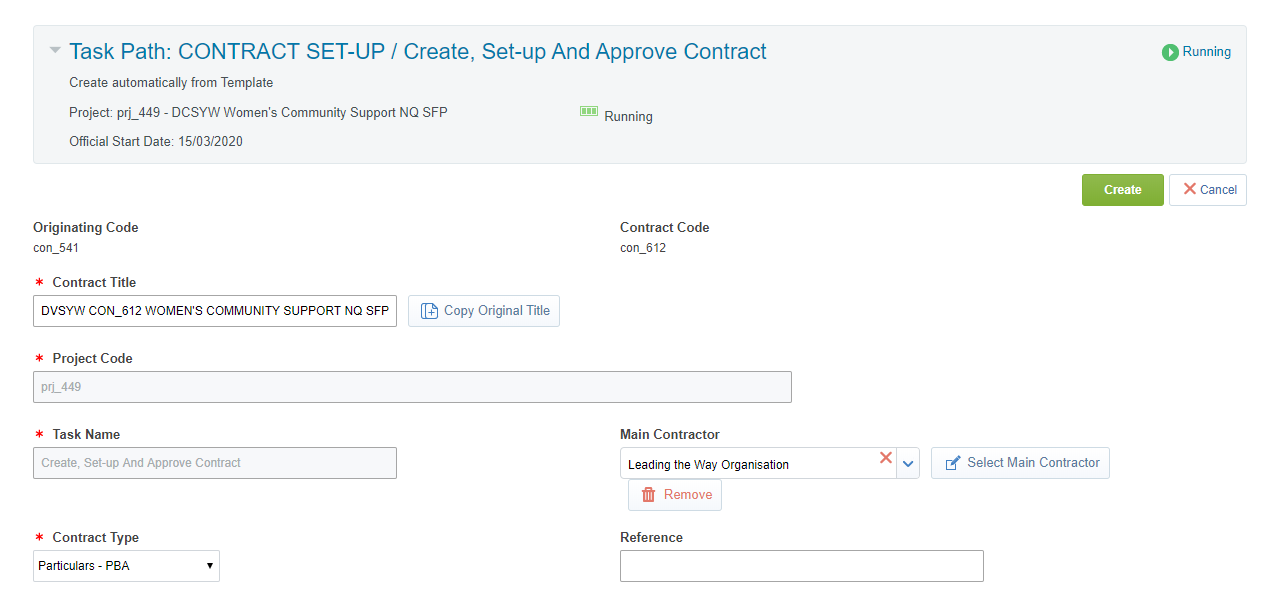Expand the Main Contractor dropdown arrow
The width and height of the screenshot is (1280, 609).
(908, 464)
